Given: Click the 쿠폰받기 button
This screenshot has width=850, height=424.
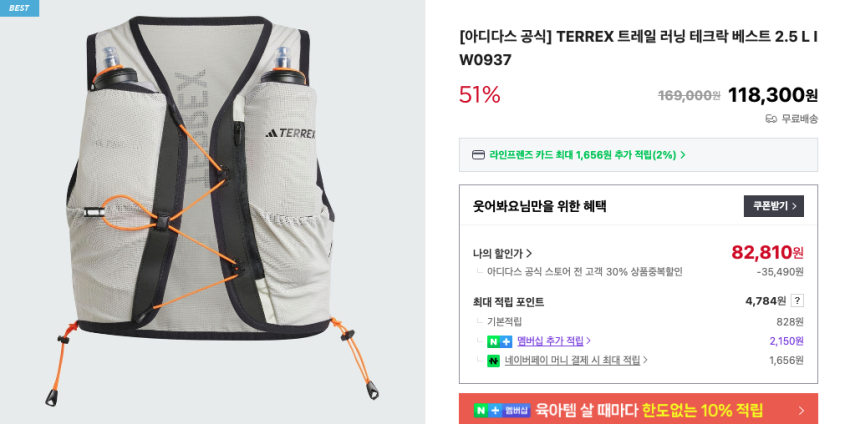Looking at the screenshot, I should coord(774,206).
